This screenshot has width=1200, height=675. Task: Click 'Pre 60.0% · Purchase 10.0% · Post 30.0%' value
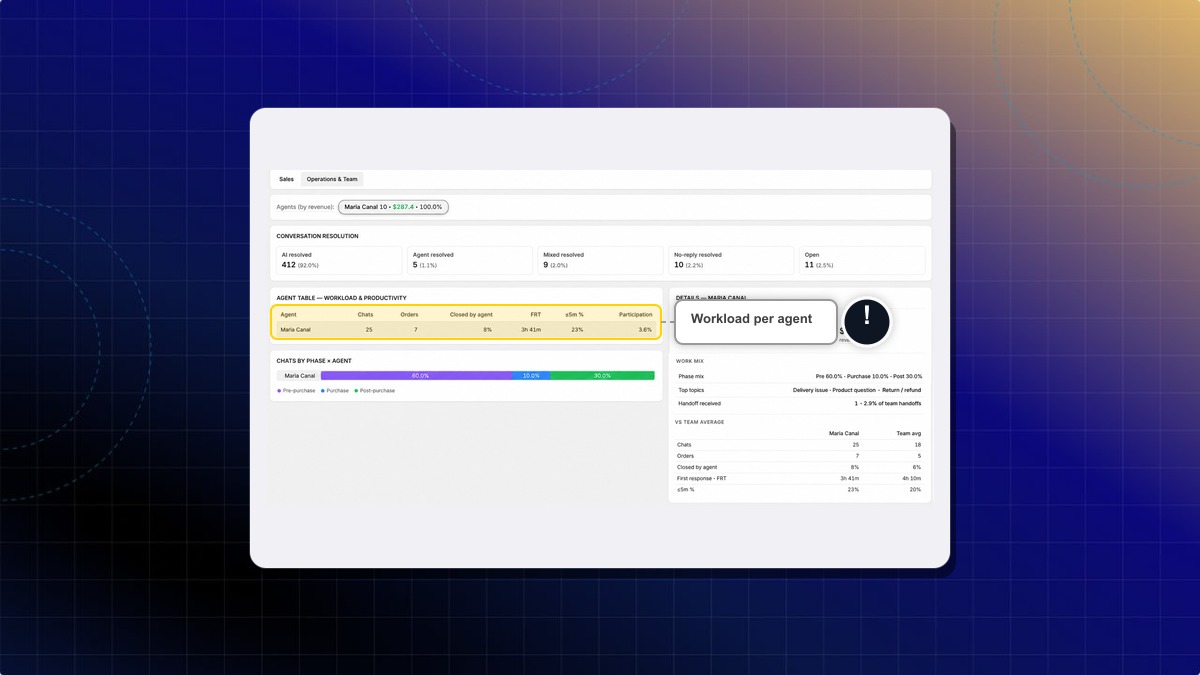[x=868, y=376]
